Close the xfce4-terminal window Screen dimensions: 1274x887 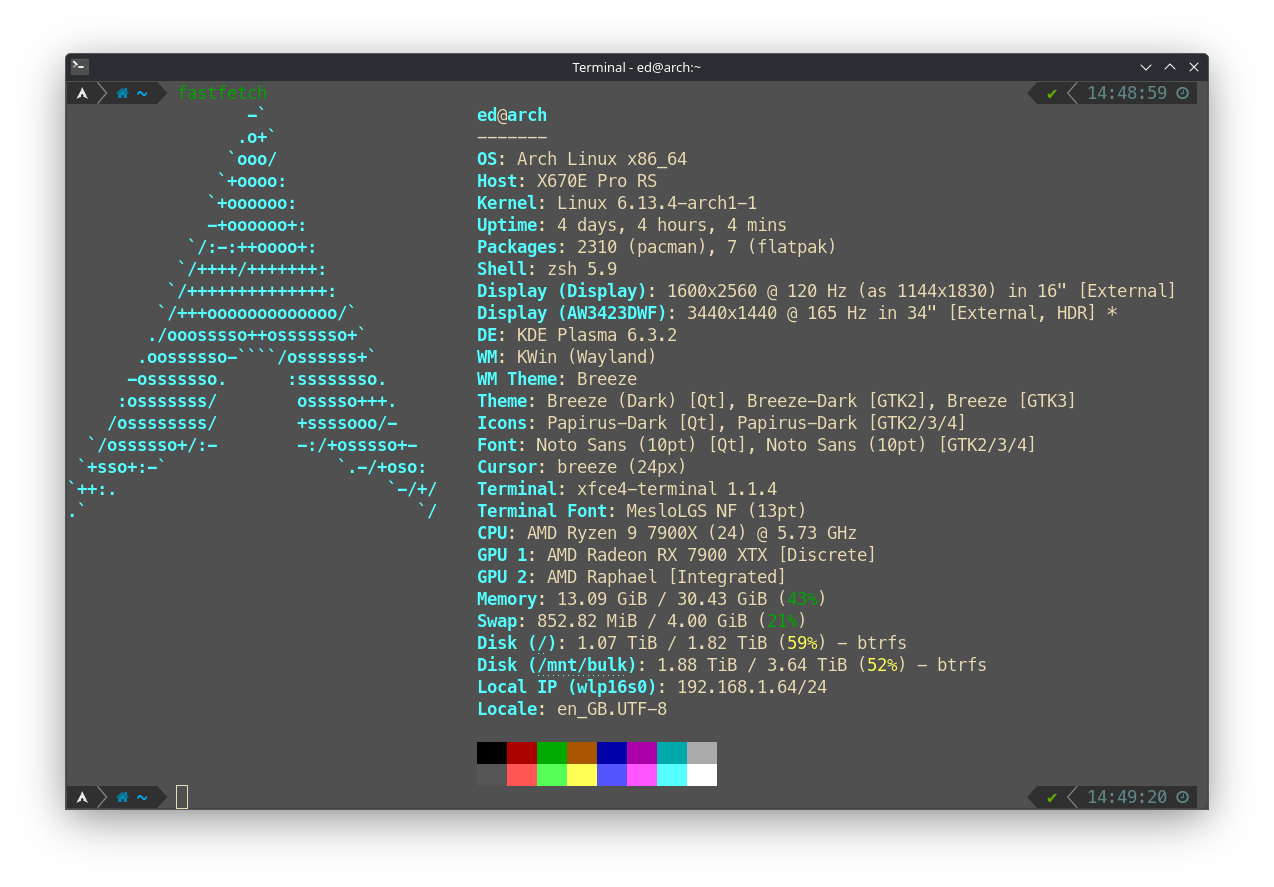1194,67
